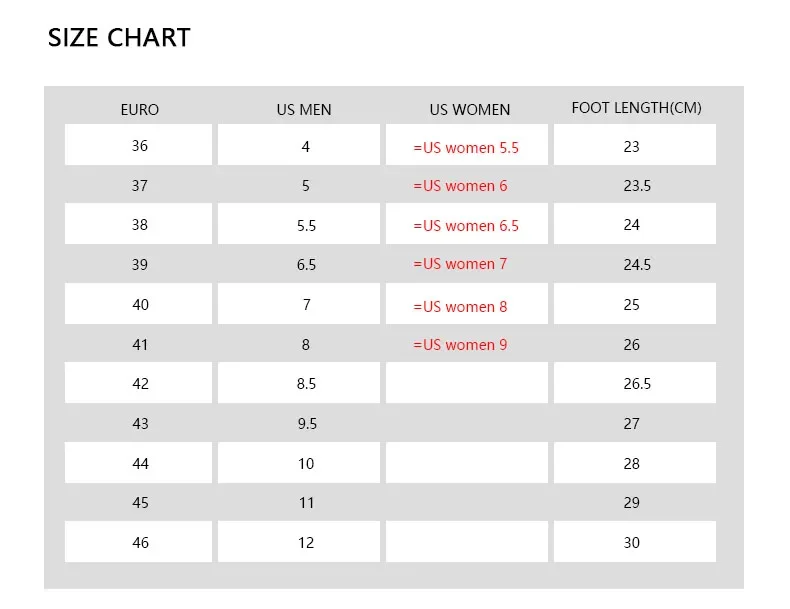Click the foot length 26.5 cell
This screenshot has height=609, width=790.
635,382
